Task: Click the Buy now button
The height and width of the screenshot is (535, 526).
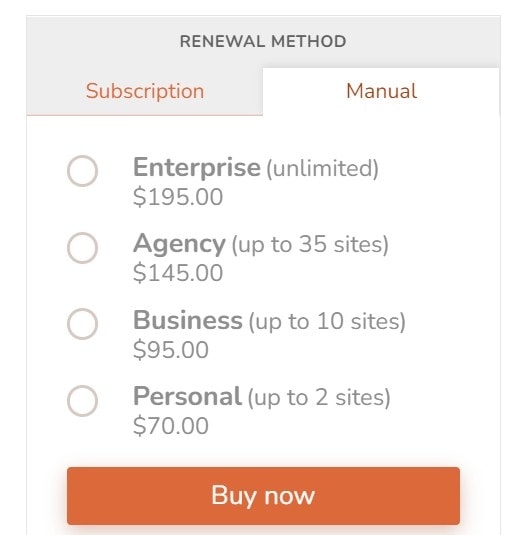Action: (263, 496)
